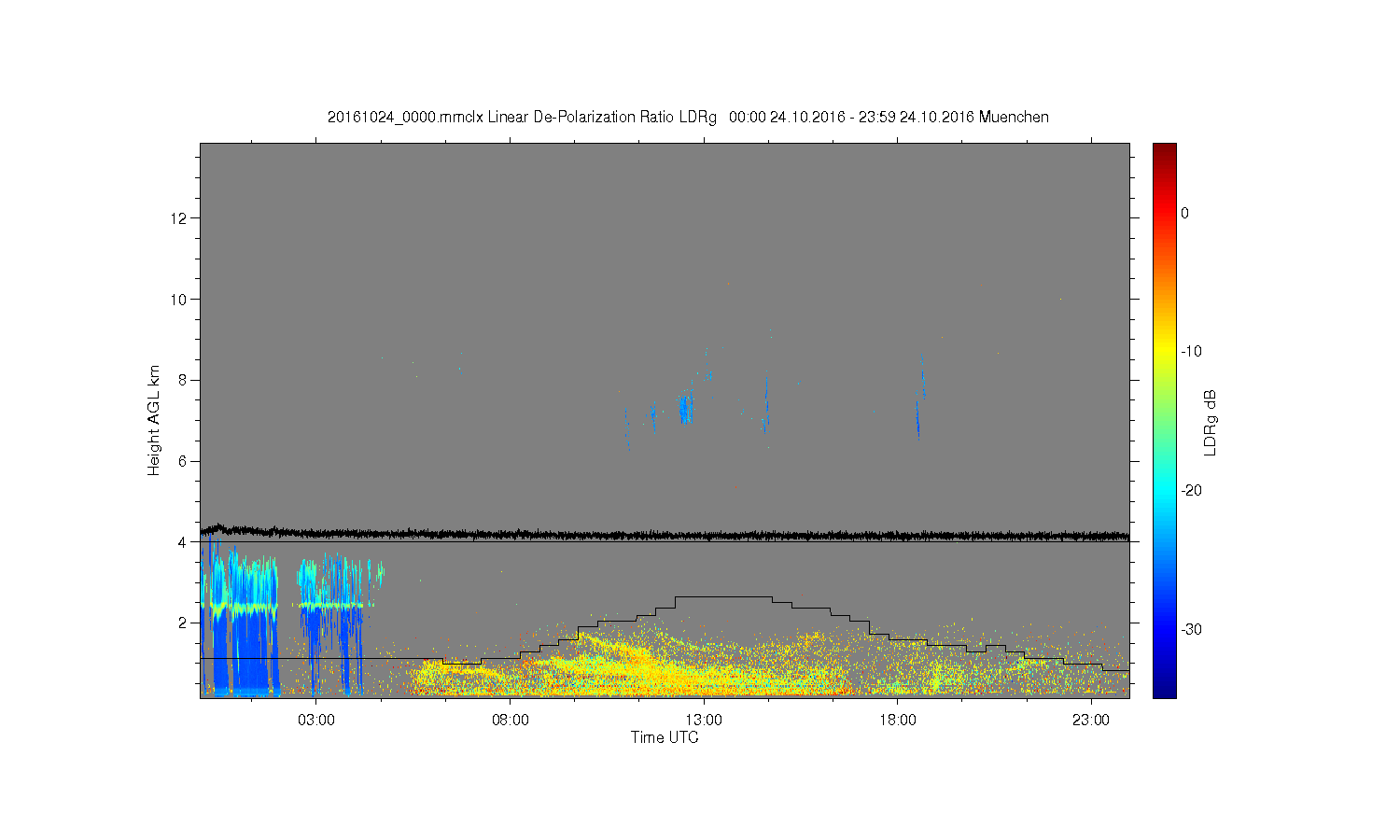This screenshot has height=840, width=1400.
Task: Click the 23:00 time tick label
Action: tap(1090, 721)
